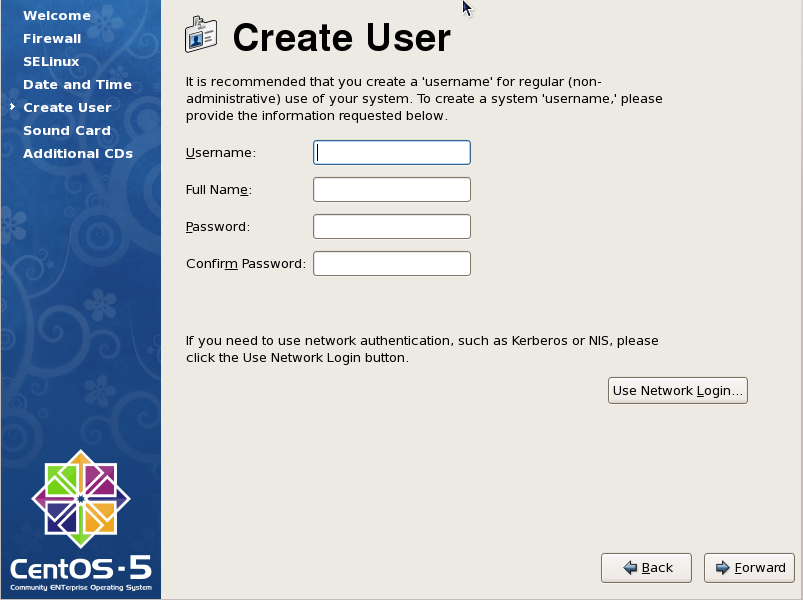Click the network authentication note text
The height and width of the screenshot is (600, 803).
click(x=422, y=349)
